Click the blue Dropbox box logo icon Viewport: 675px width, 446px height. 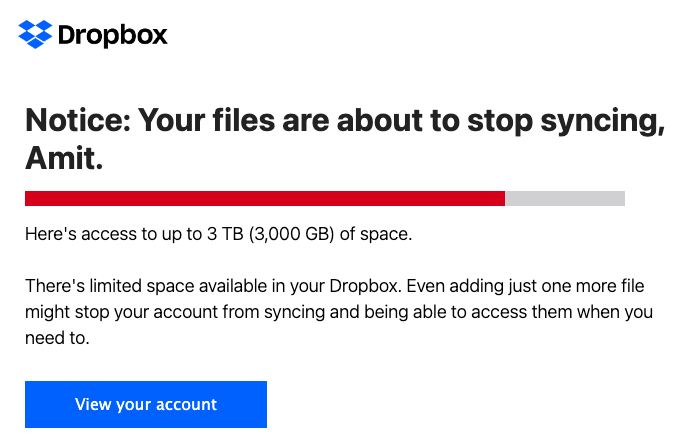point(35,34)
